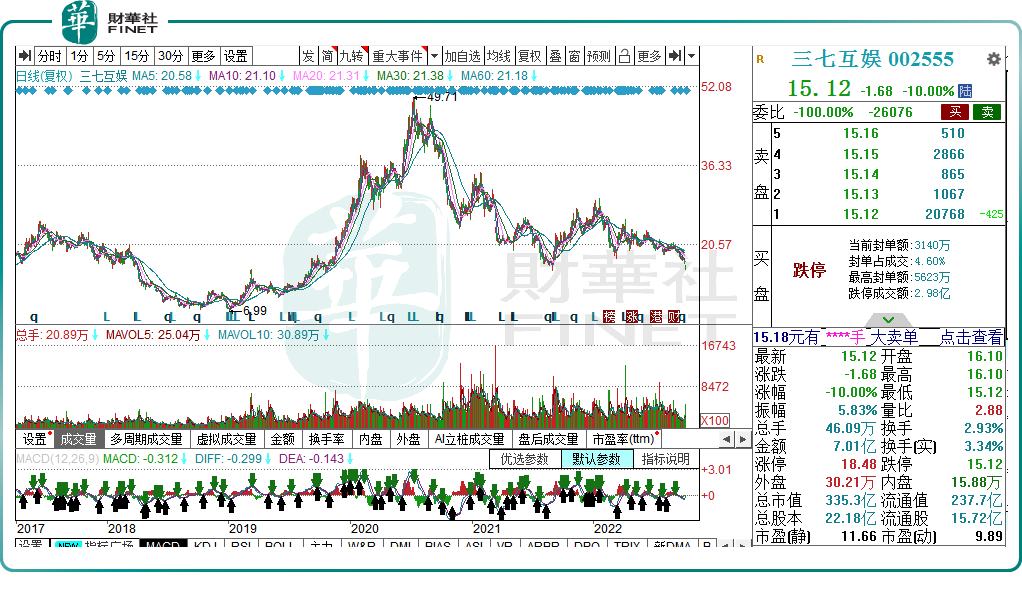
Task: Click sell level 1 price 15.12
Action: [860, 215]
